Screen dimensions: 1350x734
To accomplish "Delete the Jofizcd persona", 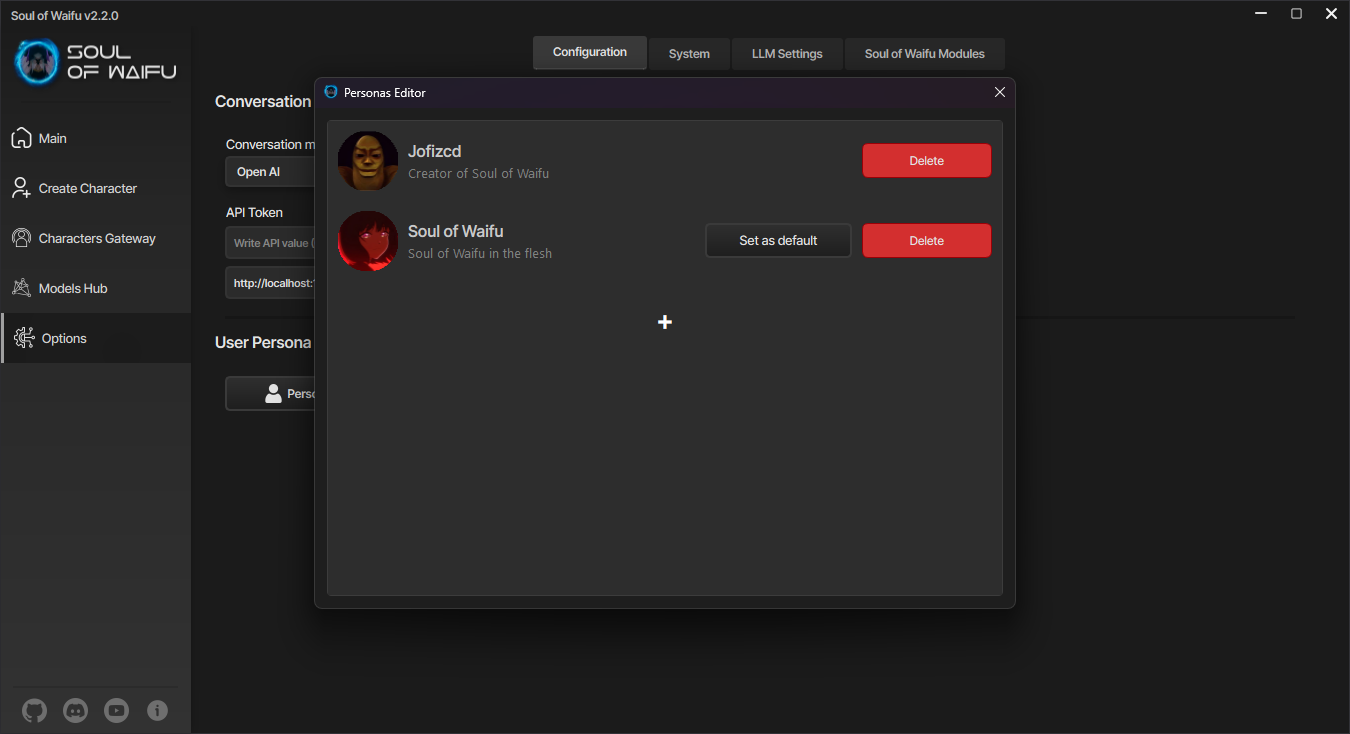I will click(927, 161).
